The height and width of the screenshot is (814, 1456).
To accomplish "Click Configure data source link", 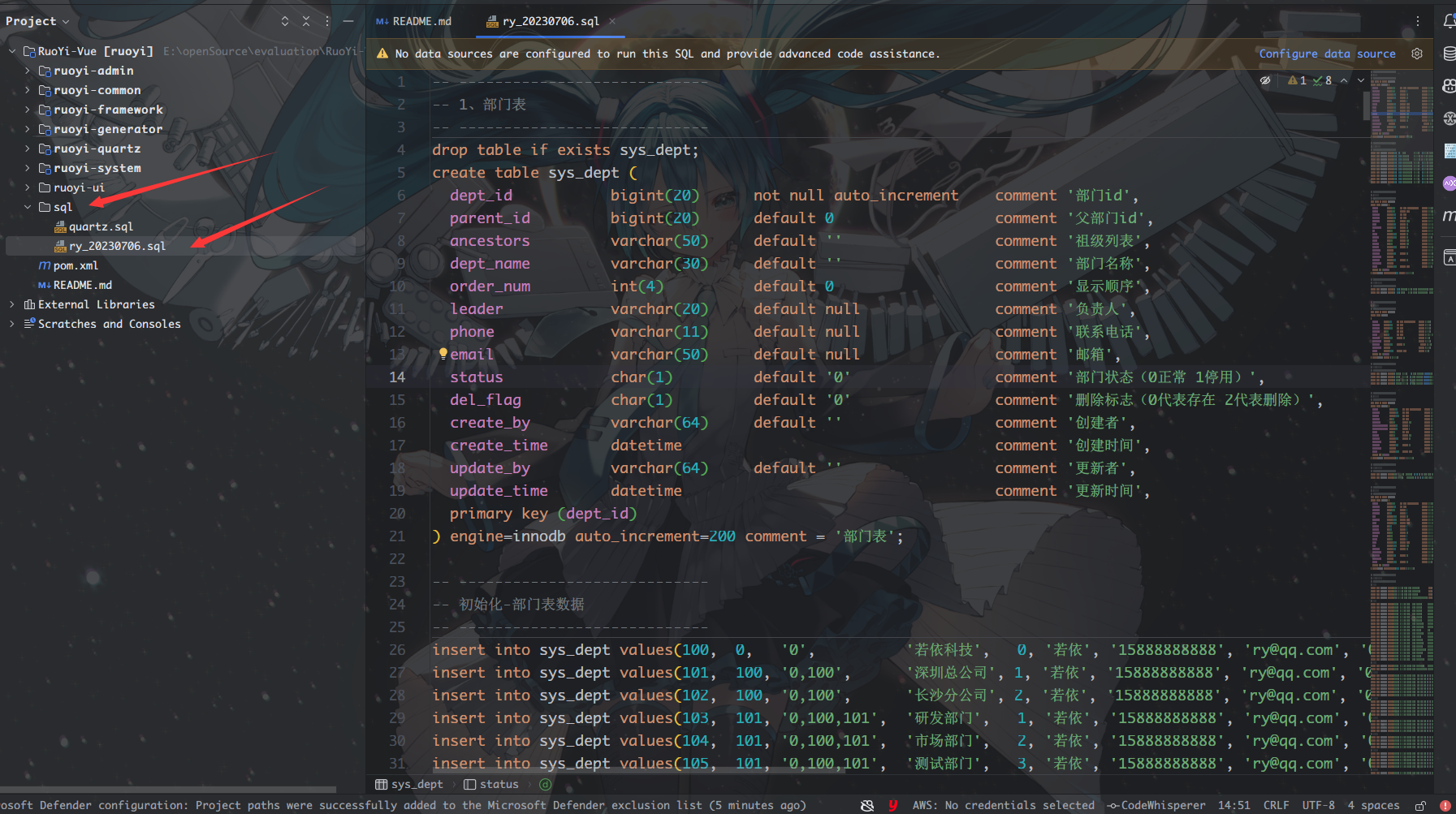I will 1327,54.
